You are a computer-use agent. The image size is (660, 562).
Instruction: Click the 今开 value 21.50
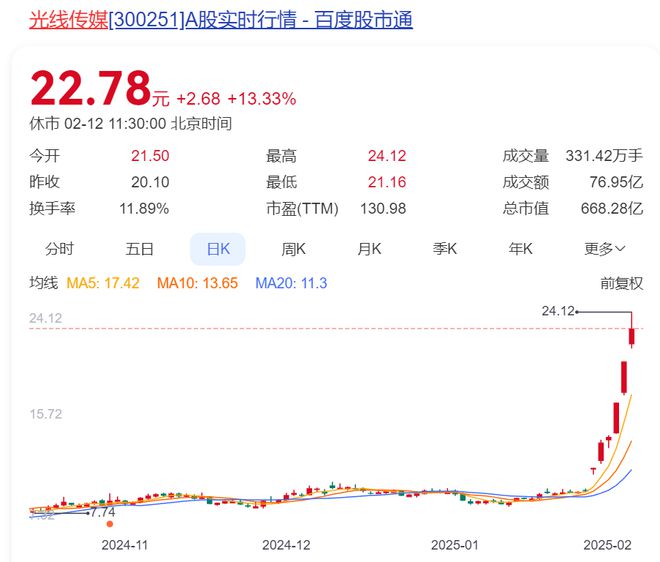[x=150, y=156]
